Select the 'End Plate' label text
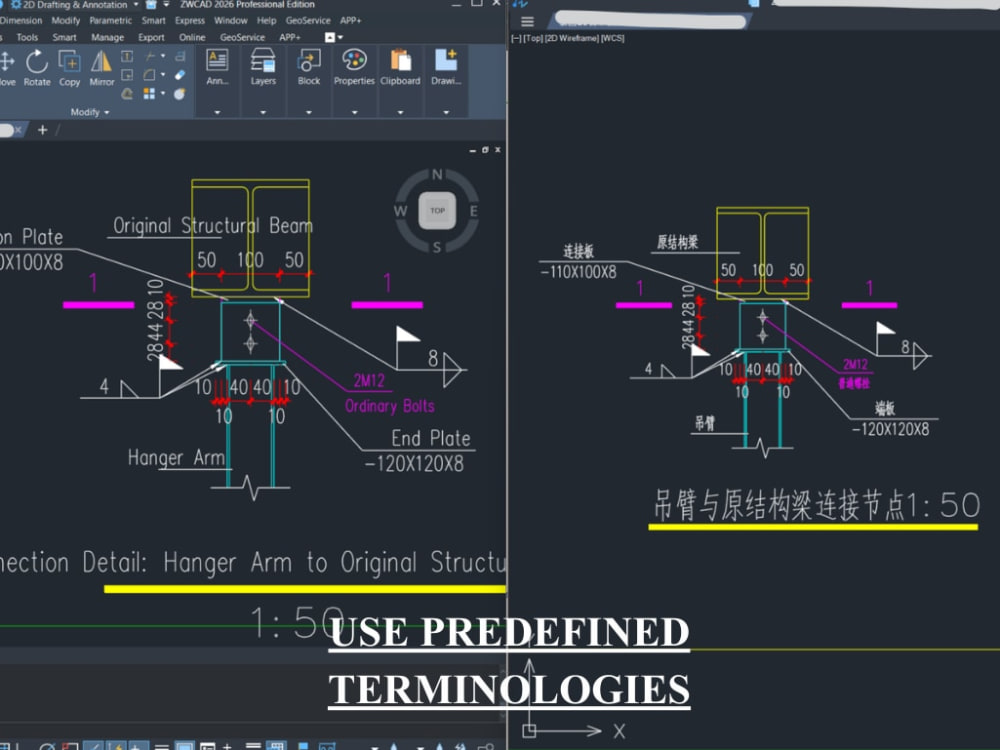1000x750 pixels. coord(430,438)
